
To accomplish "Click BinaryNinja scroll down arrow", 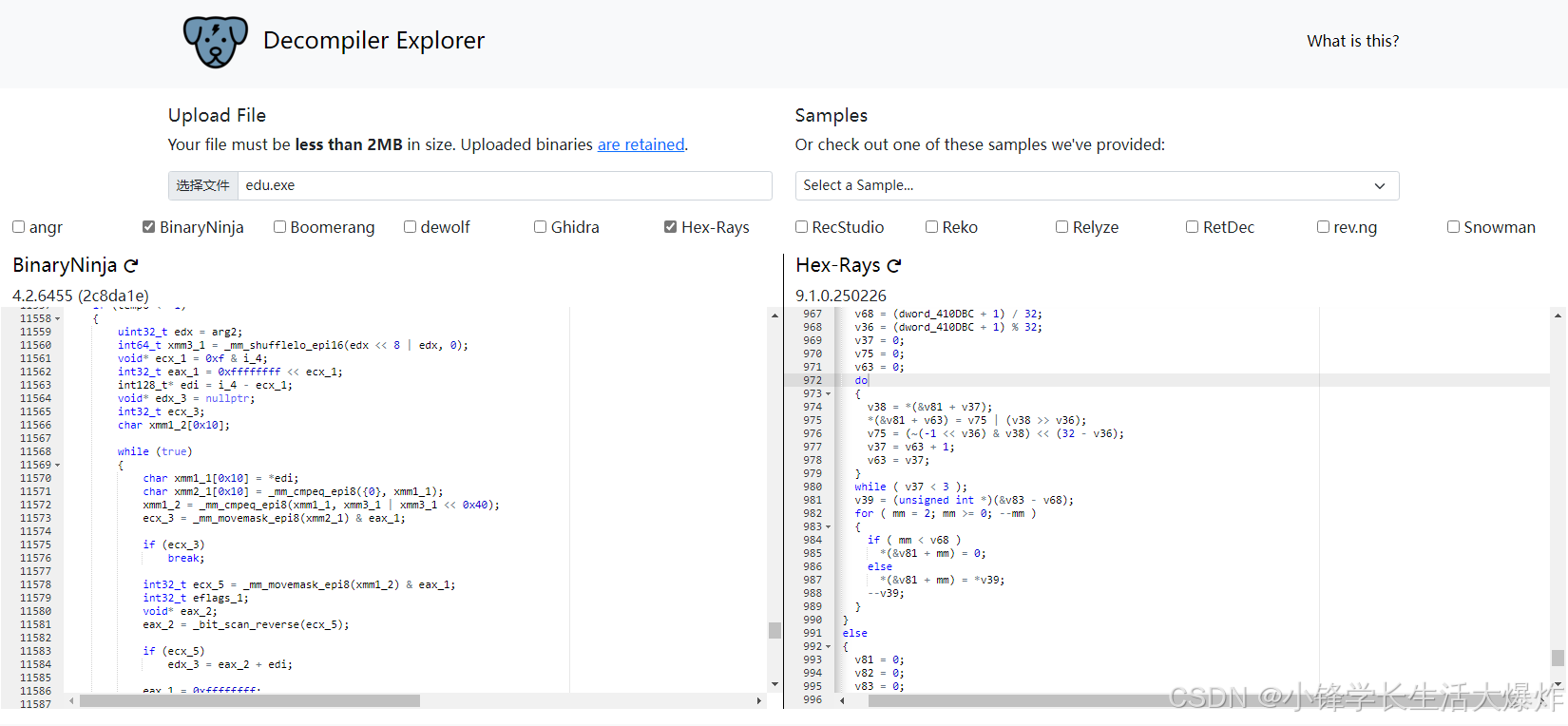I will pyautogui.click(x=774, y=684).
